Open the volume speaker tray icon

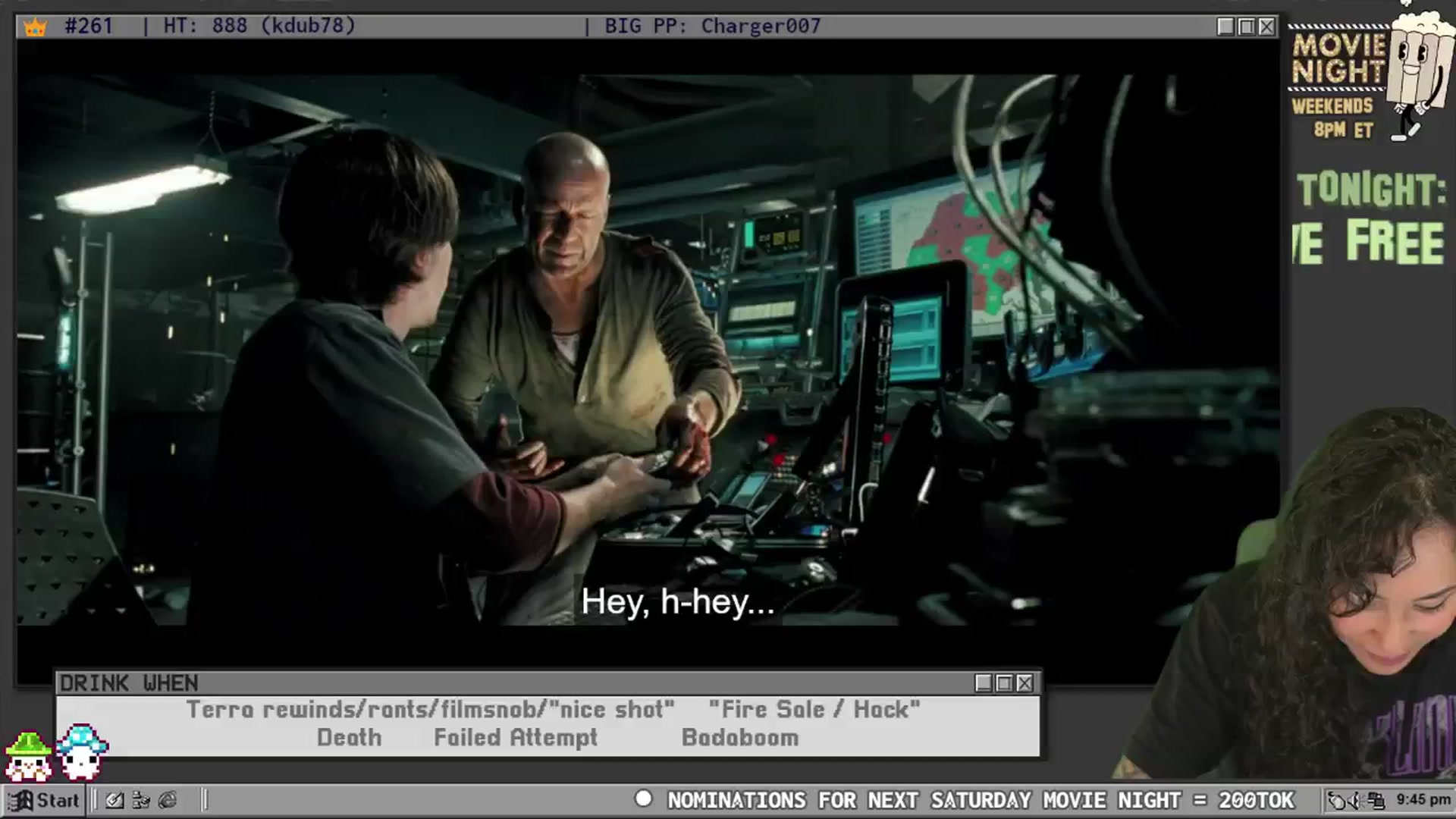point(1357,800)
